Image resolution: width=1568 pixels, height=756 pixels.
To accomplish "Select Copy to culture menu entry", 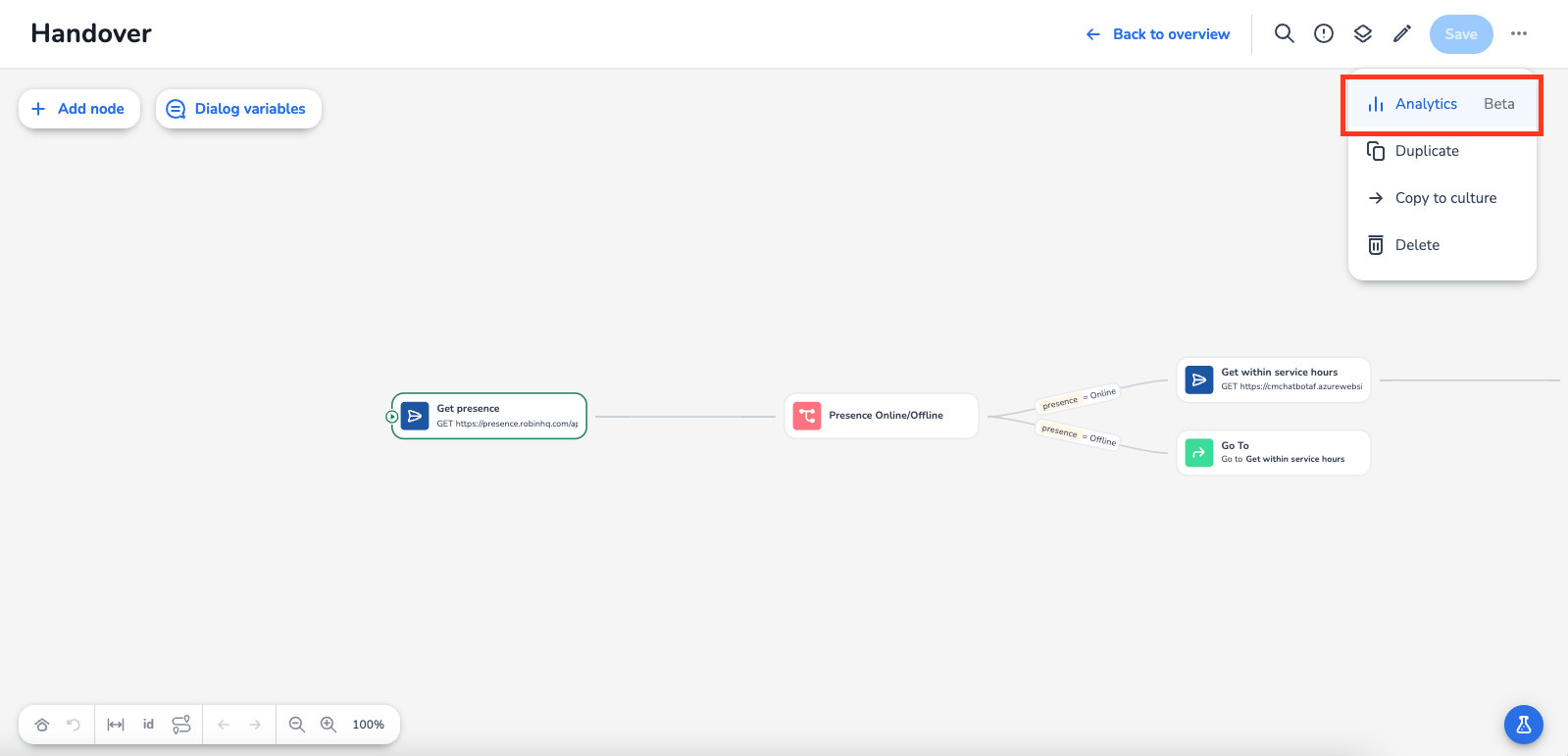I will click(1445, 198).
